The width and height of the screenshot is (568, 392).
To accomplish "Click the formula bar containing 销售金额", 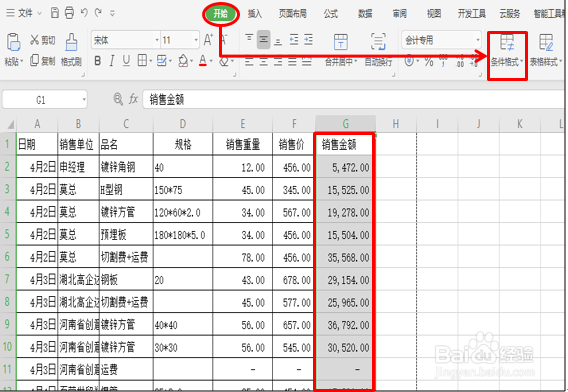I will tap(353, 100).
